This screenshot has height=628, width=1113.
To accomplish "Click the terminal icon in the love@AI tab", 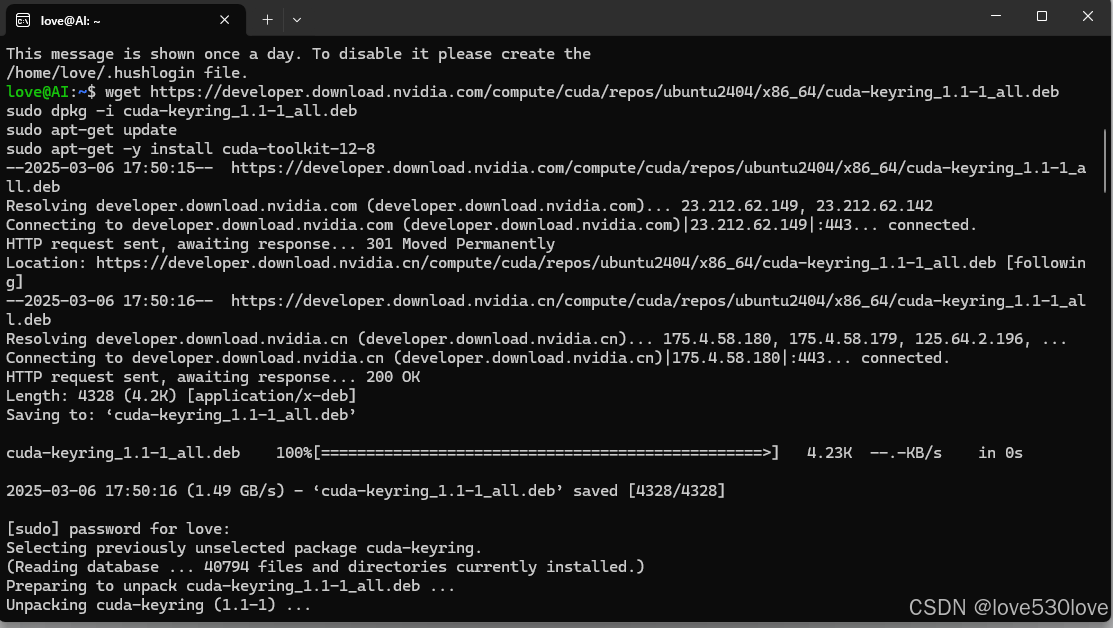I will coord(23,21).
